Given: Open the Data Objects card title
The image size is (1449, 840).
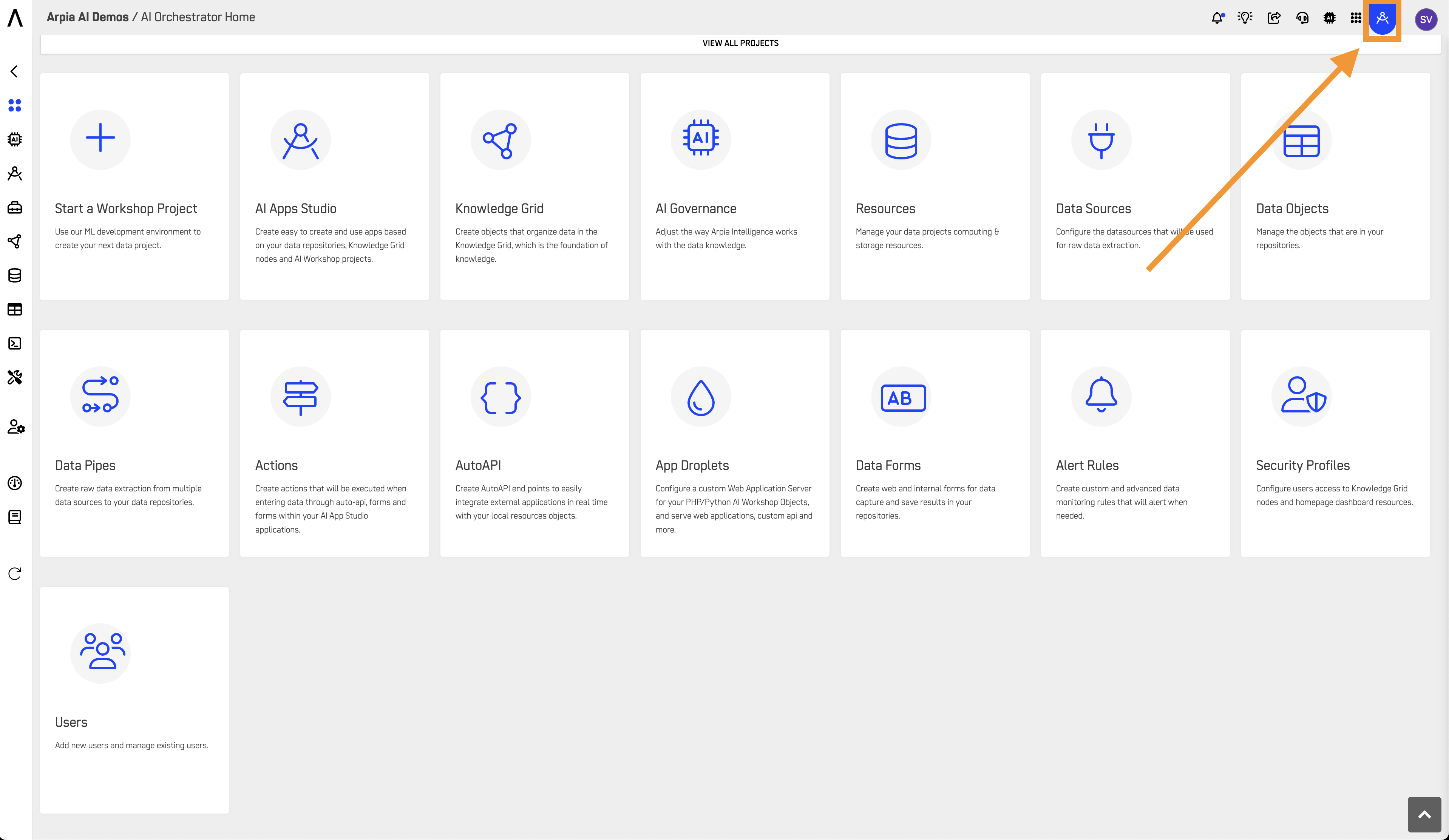Looking at the screenshot, I should (1292, 209).
